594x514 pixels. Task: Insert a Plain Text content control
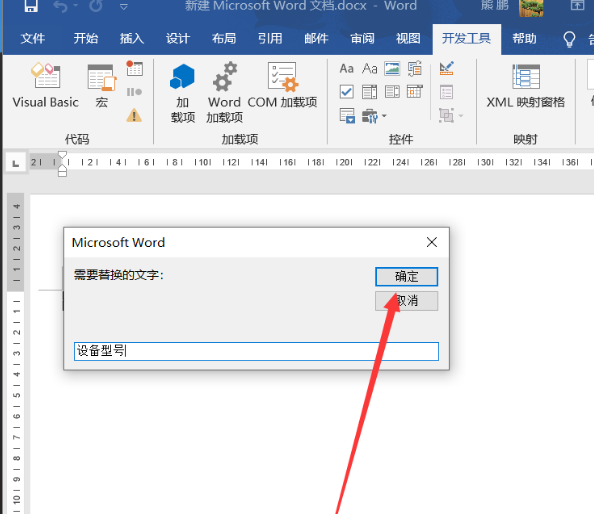point(369,69)
